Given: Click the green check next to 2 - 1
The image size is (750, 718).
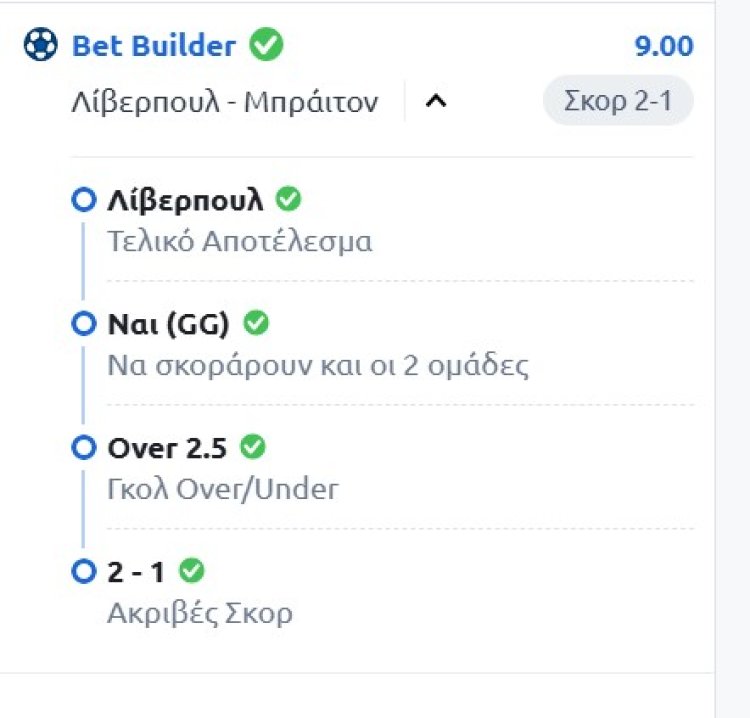Looking at the screenshot, I should click(x=192, y=571).
